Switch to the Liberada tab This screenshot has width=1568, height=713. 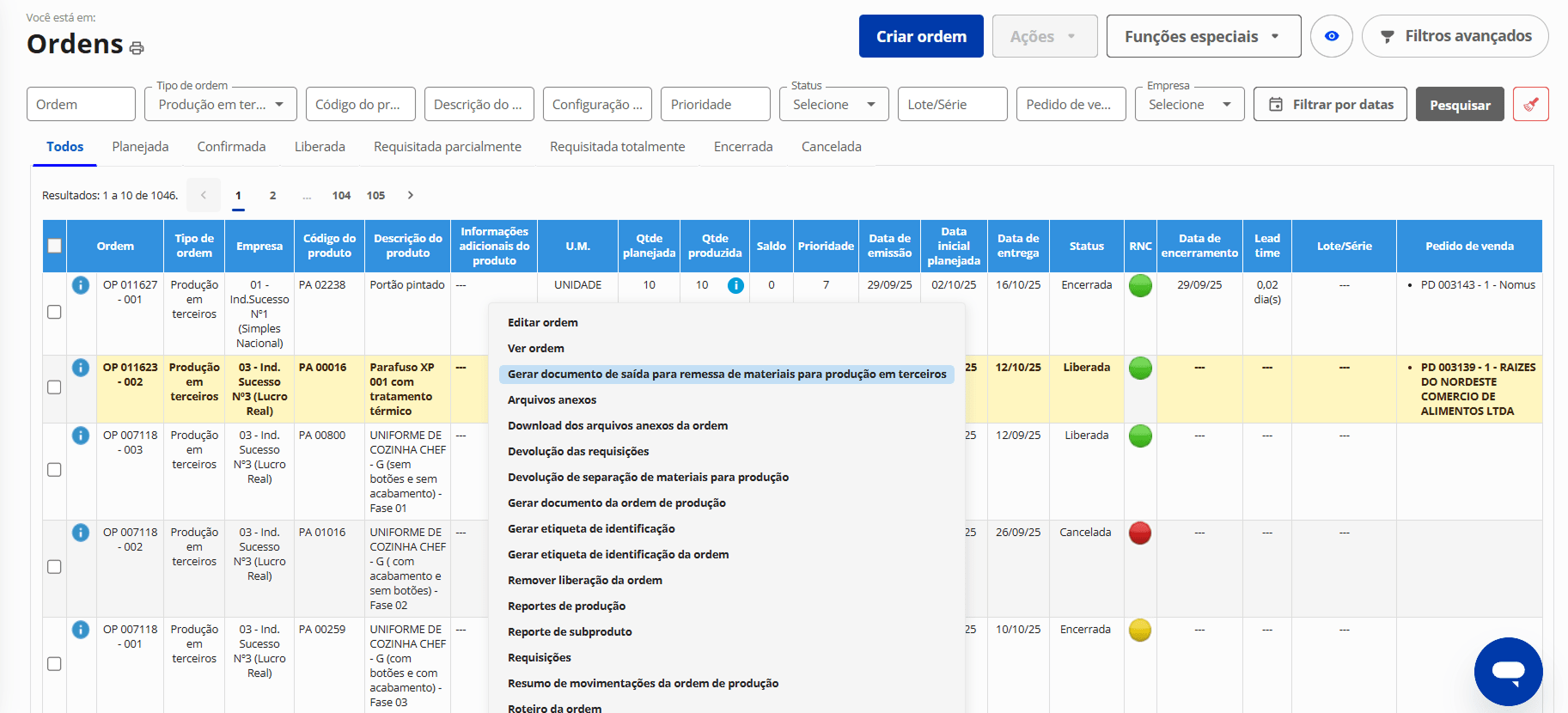tap(320, 147)
